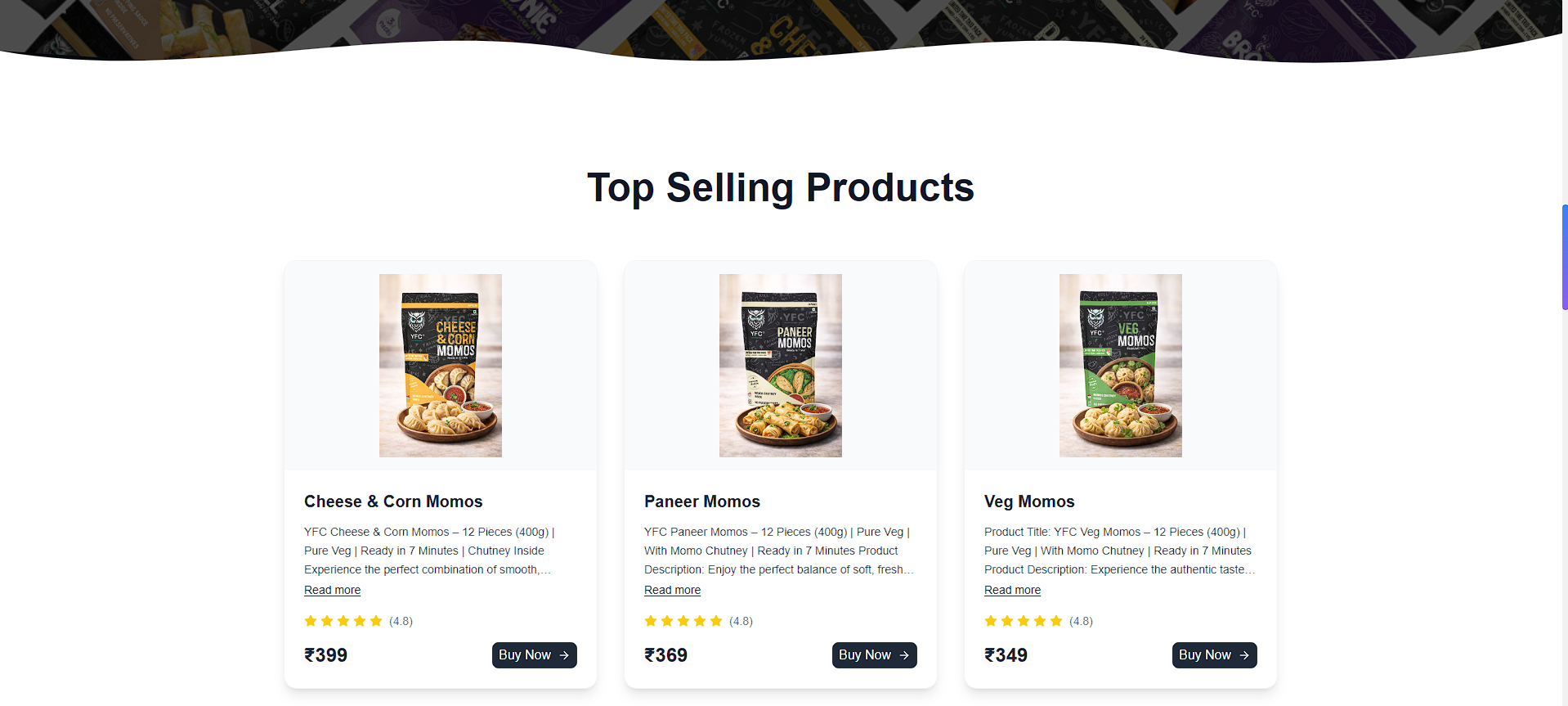Click the arrow icon on Cheese & Corn Buy Now

coord(564,655)
